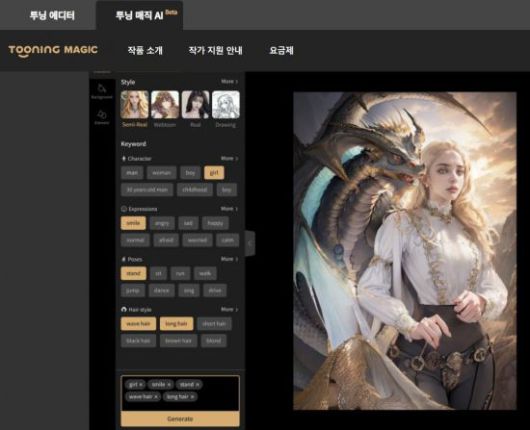
Task: Remove the wave hair tag from the prompt
Action: (156, 397)
